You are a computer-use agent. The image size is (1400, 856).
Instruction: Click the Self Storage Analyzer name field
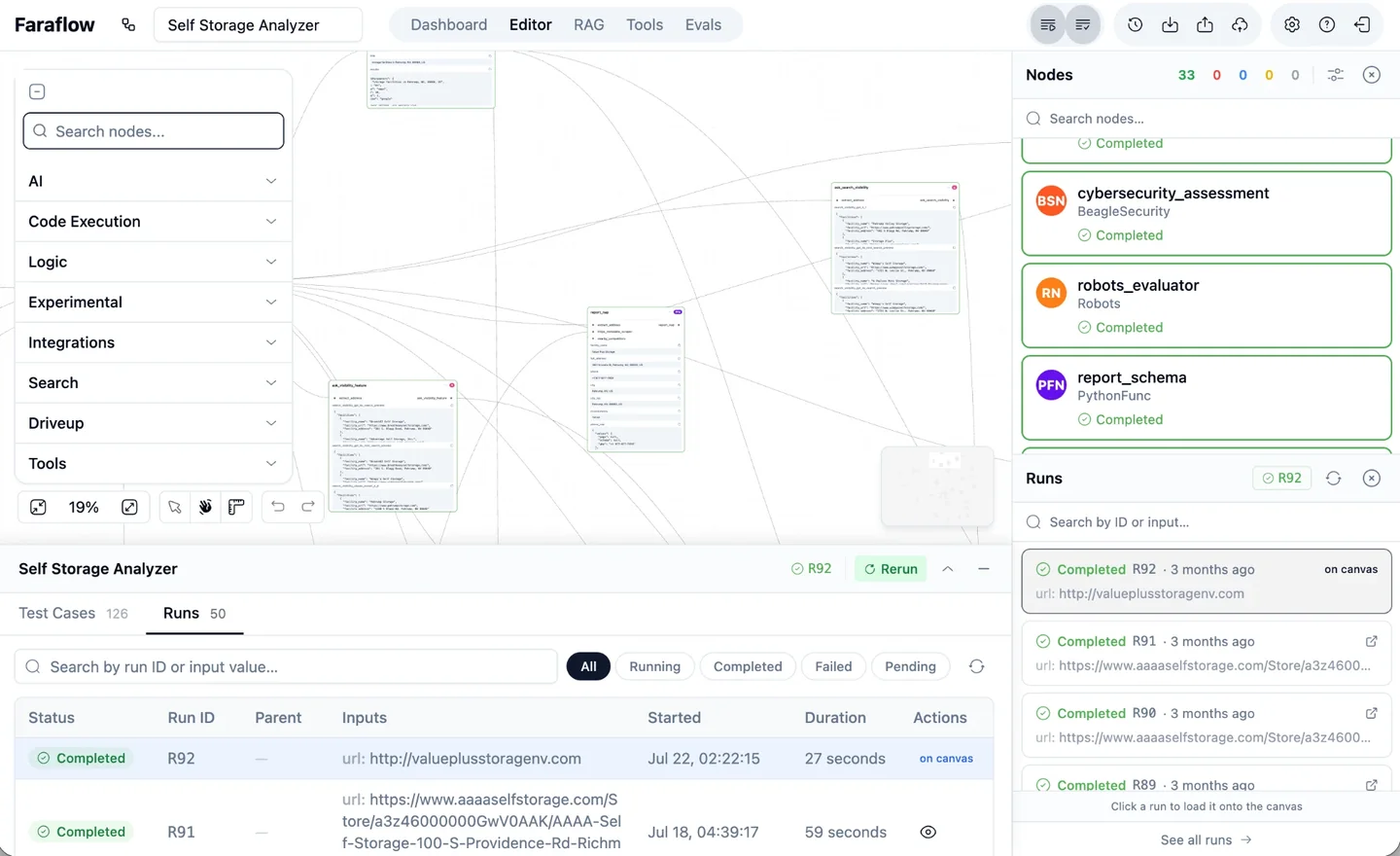coord(258,25)
